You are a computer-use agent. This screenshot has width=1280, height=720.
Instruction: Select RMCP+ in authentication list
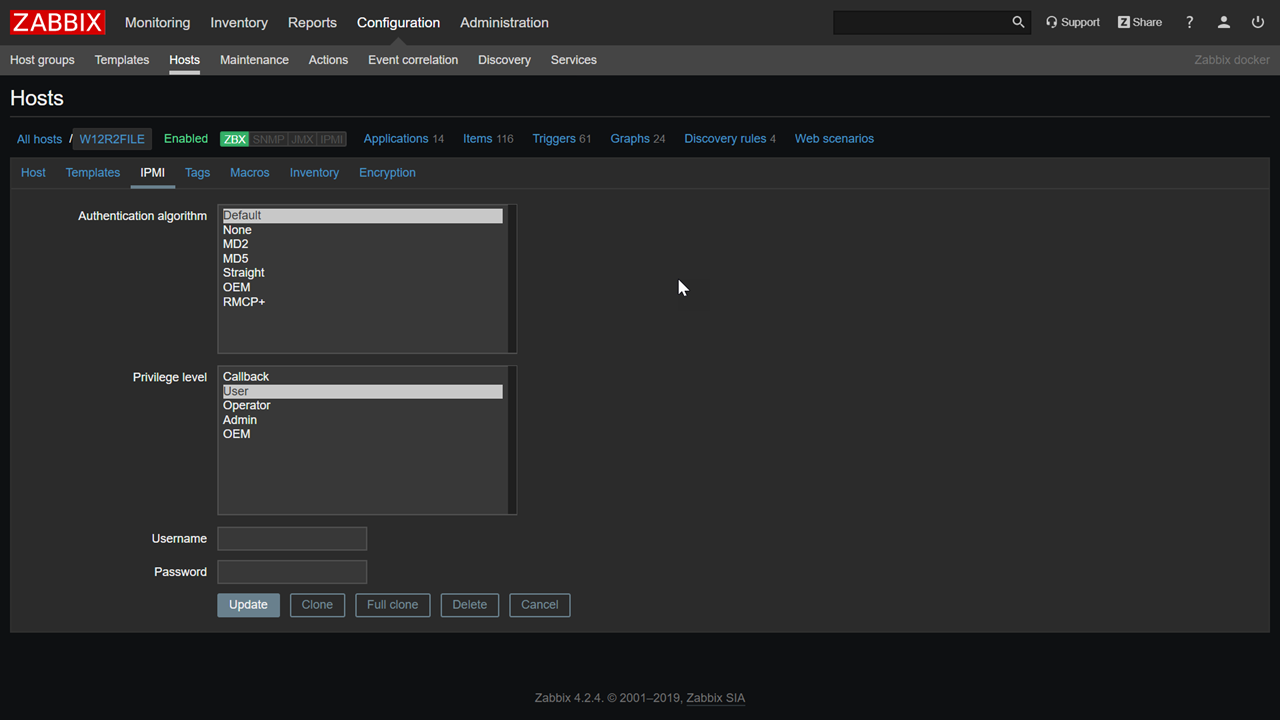(x=244, y=301)
